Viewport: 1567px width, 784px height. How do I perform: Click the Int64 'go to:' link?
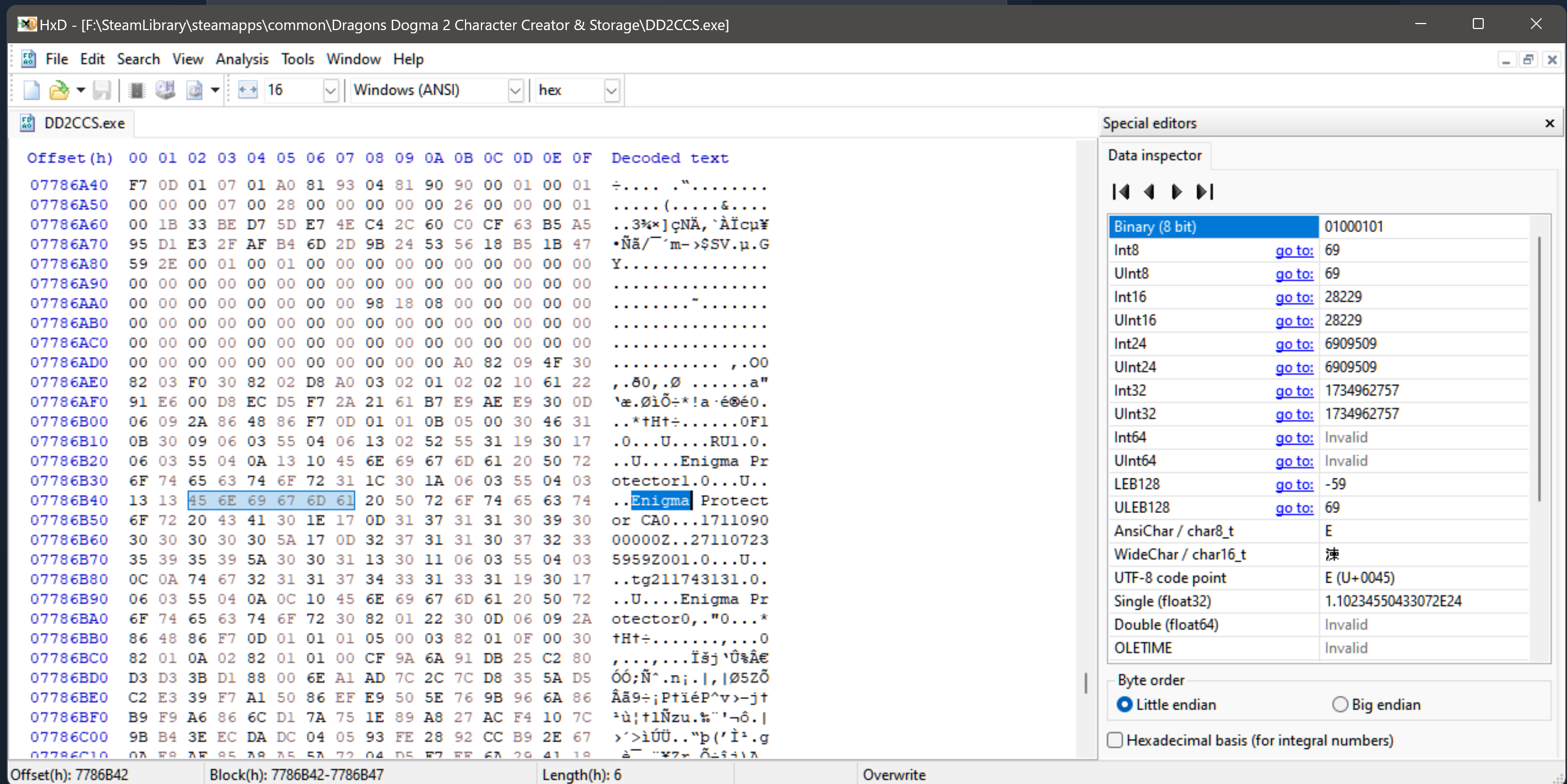[x=1294, y=438]
